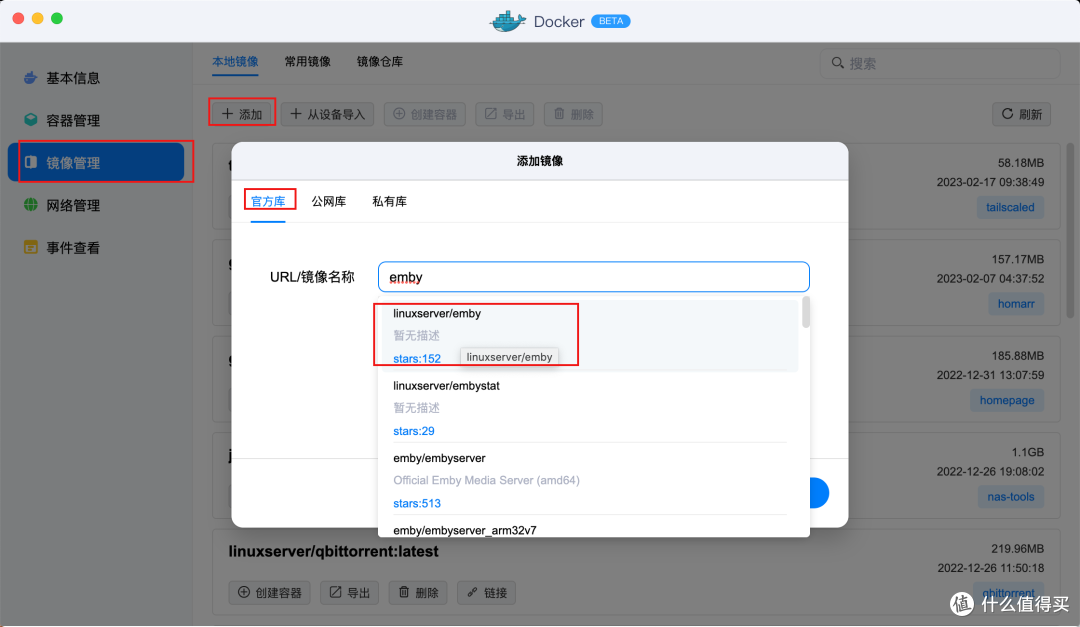
Task: Export the qbittorrent image via its 导出
Action: [x=349, y=593]
